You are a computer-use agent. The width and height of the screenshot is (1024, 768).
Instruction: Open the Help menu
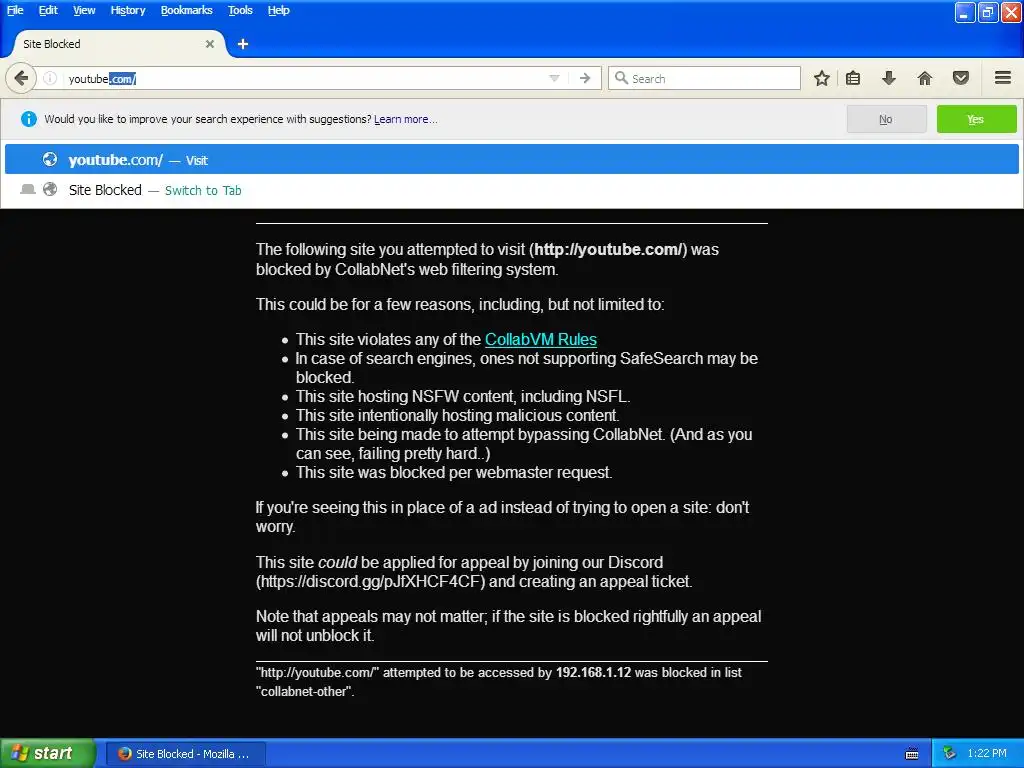[x=278, y=10]
